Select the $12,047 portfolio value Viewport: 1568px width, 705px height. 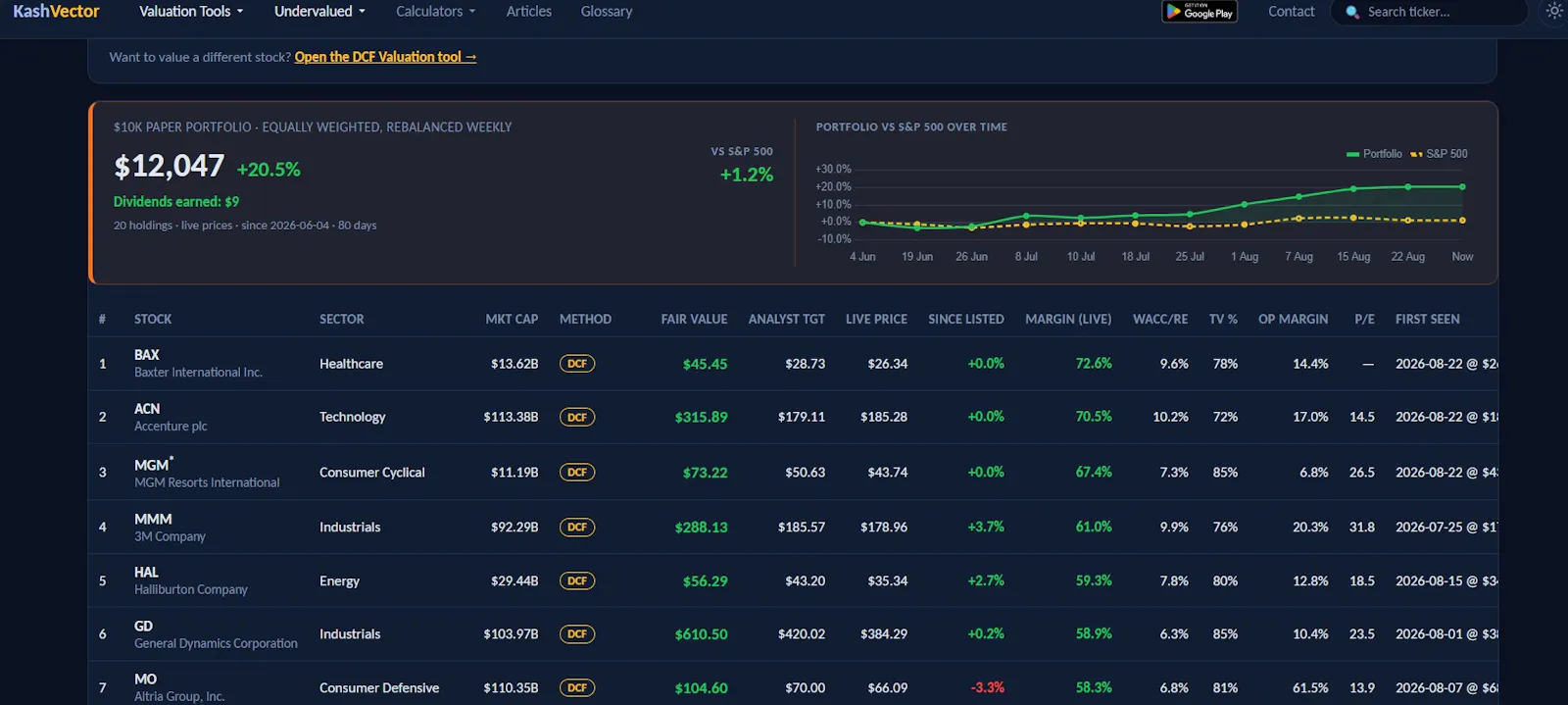pyautogui.click(x=170, y=167)
